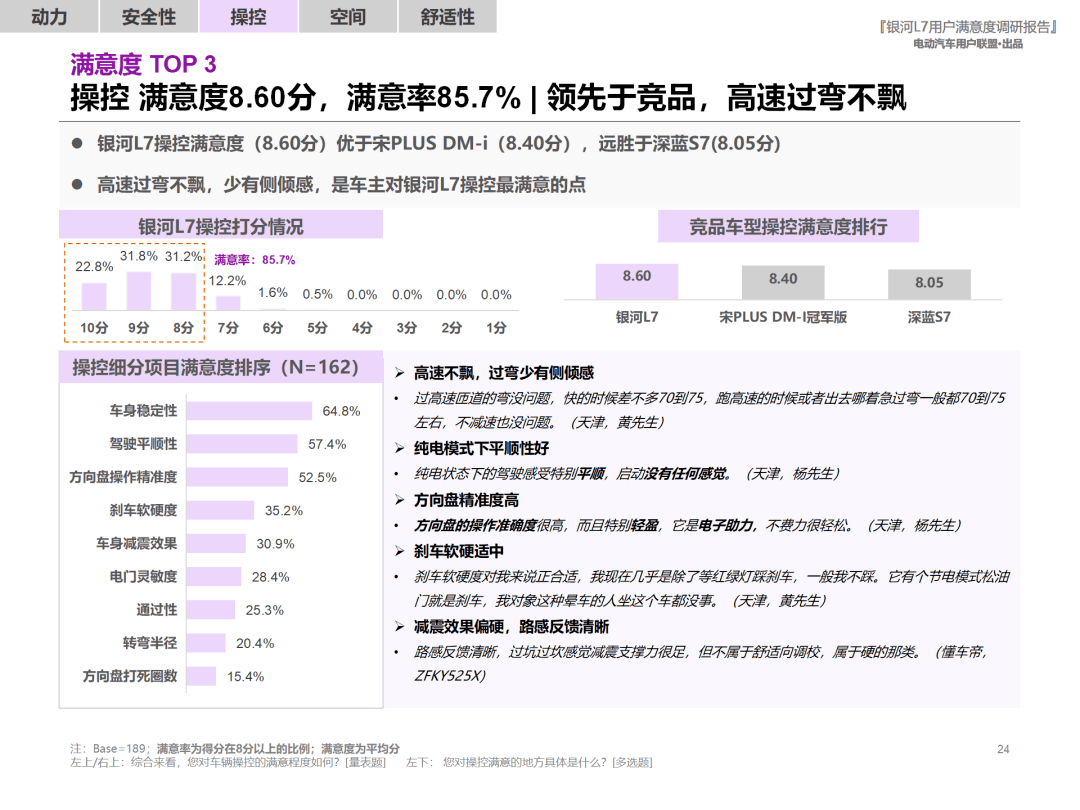Image resolution: width=1080 pixels, height=810 pixels.
Task: Click the 刹车软硬适中 heading
Action: (459, 551)
